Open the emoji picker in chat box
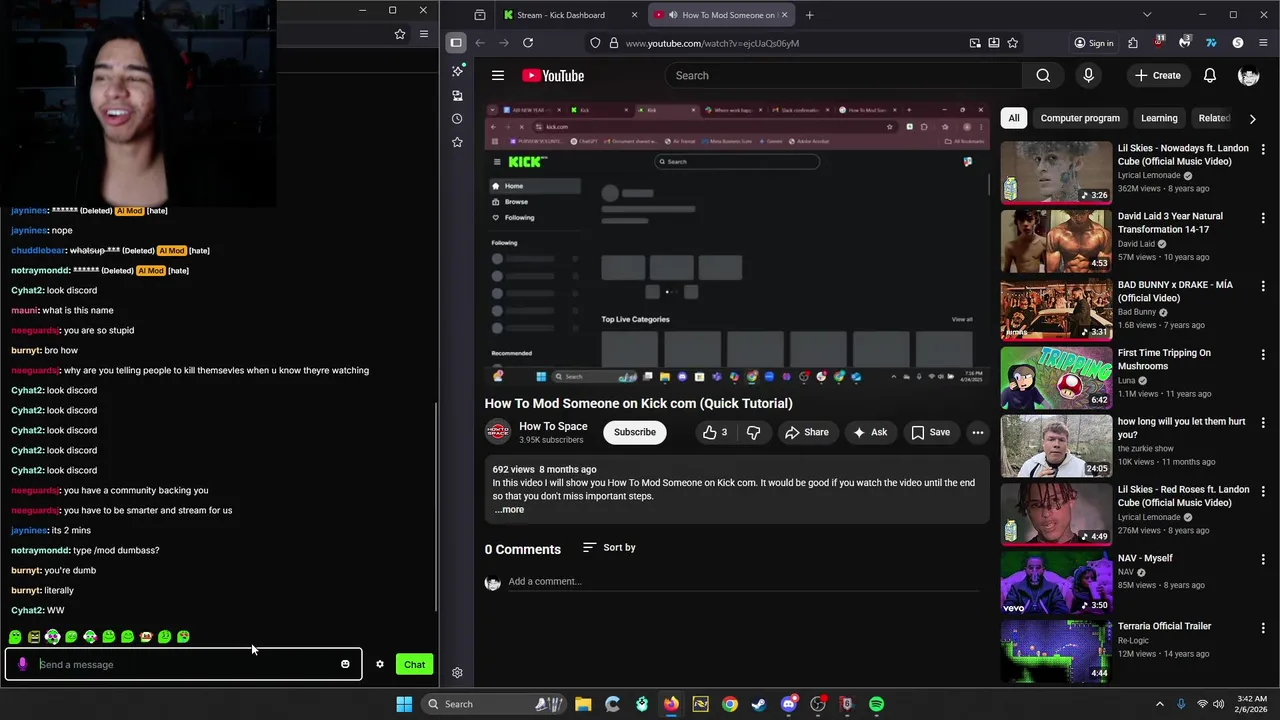1280x720 pixels. (345, 664)
